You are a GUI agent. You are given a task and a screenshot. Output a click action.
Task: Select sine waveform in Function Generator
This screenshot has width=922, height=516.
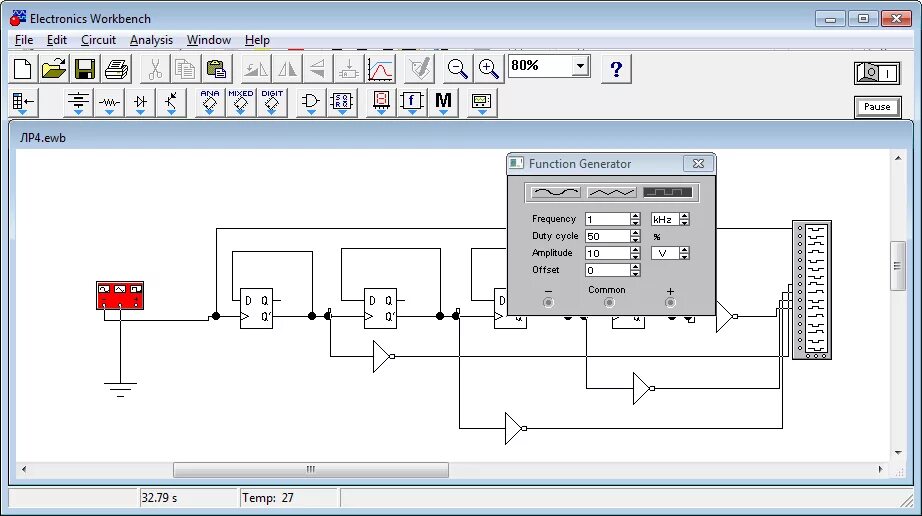[x=555, y=192]
